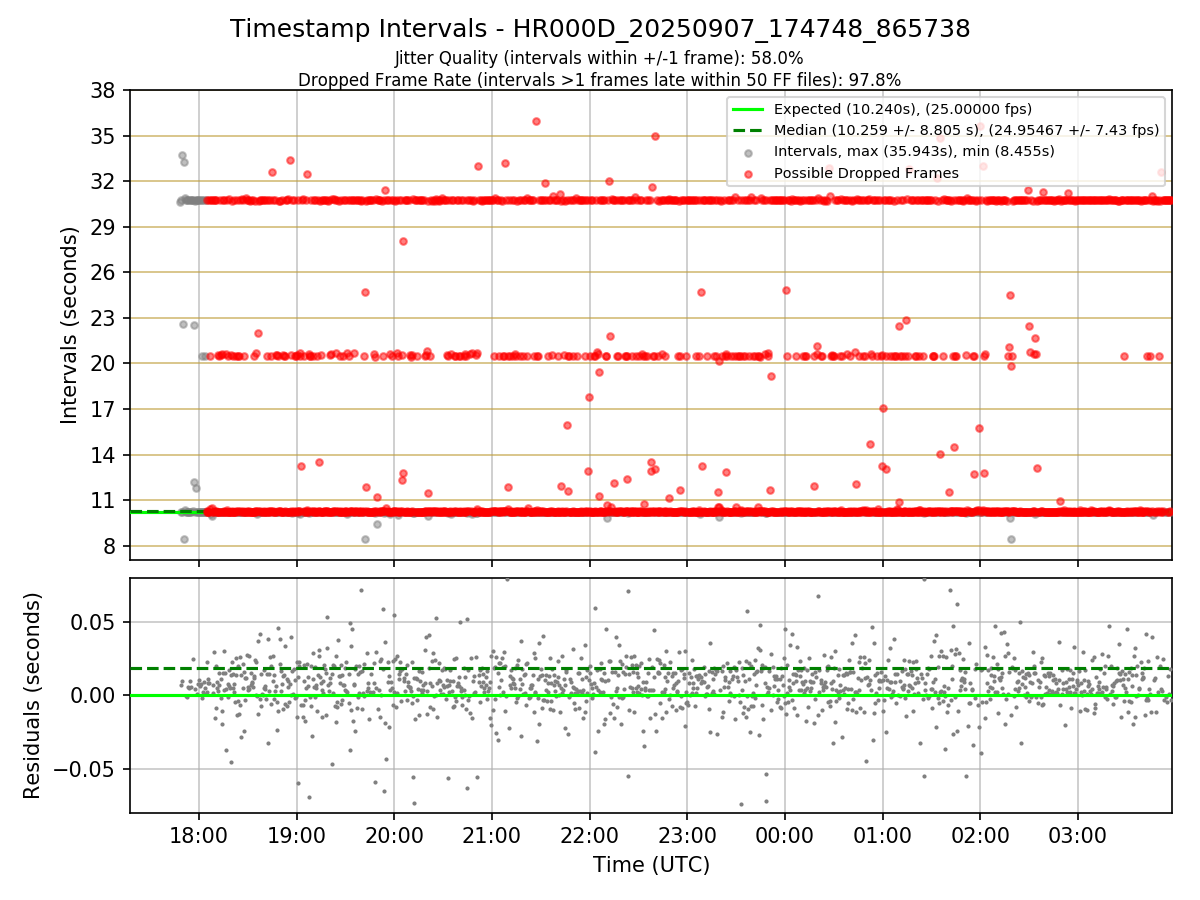Click the 'Median (10.259 +/- 8.805 s)' legend entry

tap(967, 130)
